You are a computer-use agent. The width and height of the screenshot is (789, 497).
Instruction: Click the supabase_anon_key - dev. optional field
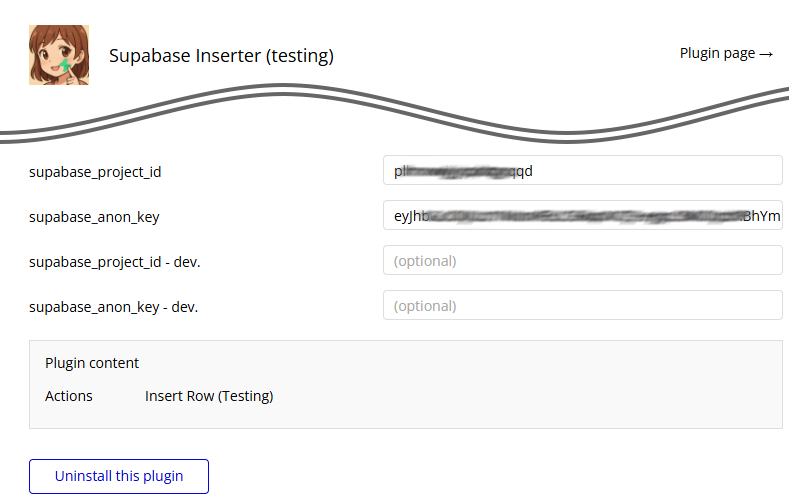[583, 305]
